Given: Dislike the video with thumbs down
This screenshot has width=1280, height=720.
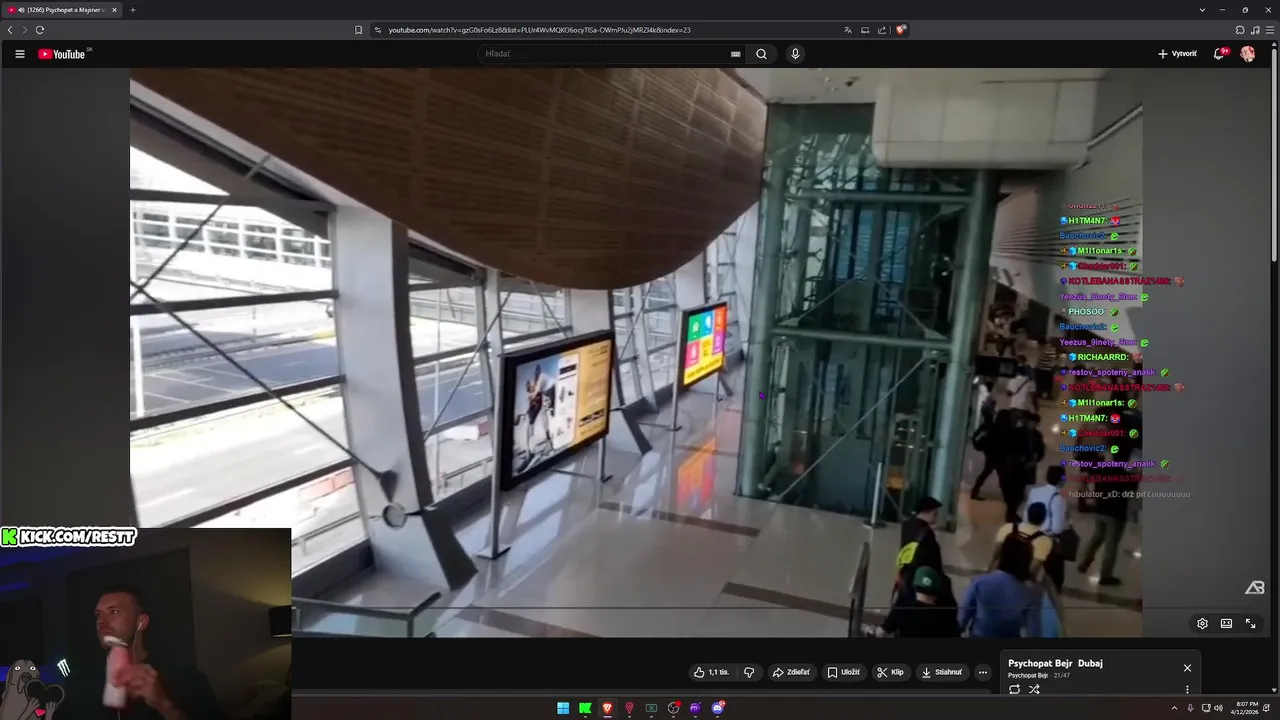Looking at the screenshot, I should (749, 672).
